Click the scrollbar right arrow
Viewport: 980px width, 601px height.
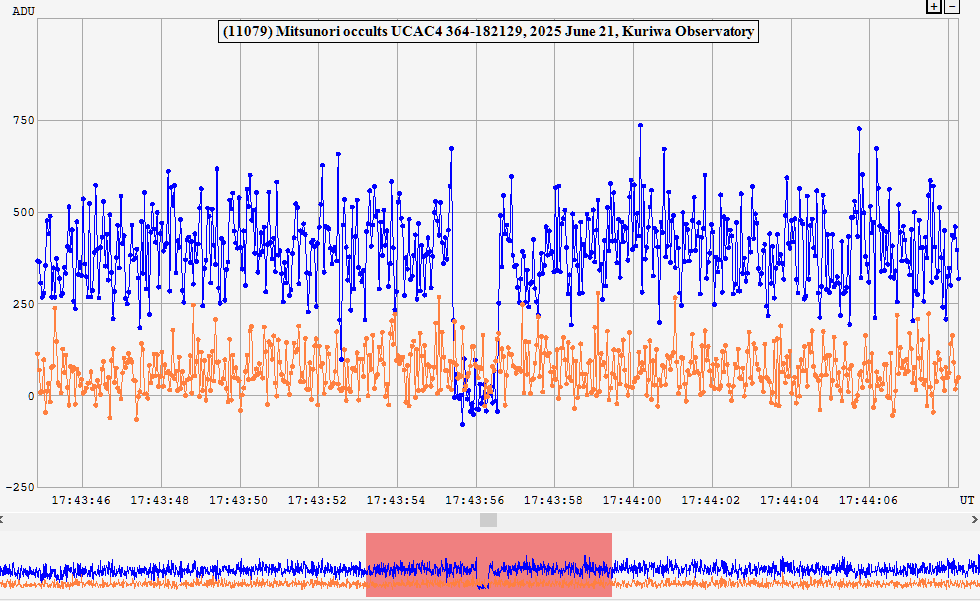tap(975, 520)
